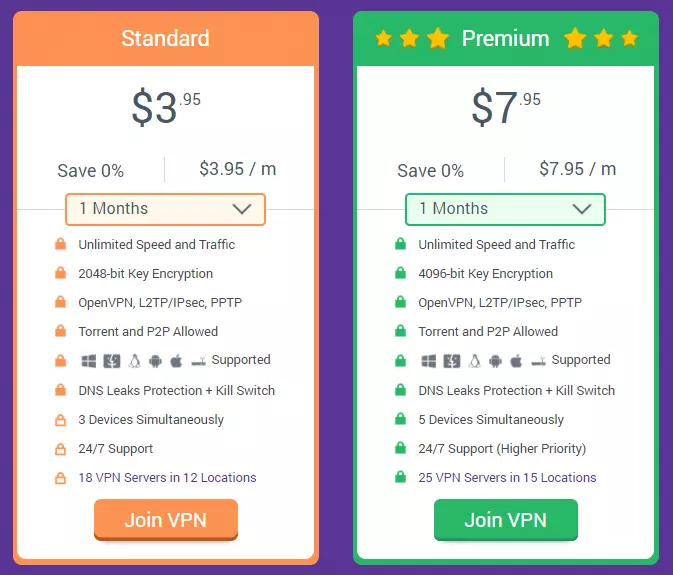Click the router icon in Premium plan

click(x=538, y=361)
